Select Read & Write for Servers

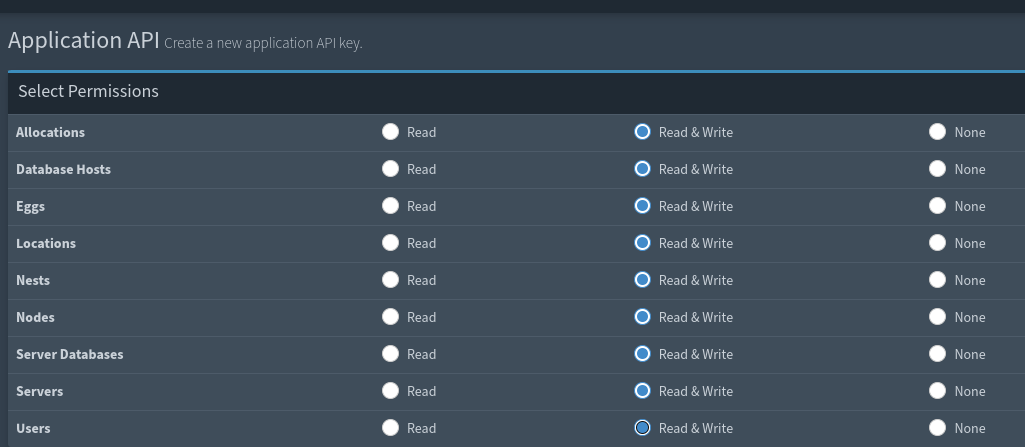642,391
